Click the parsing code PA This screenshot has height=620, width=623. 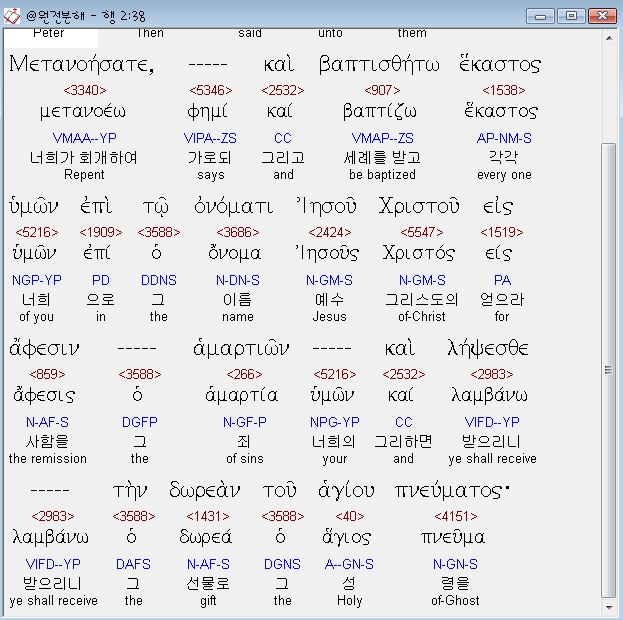tap(502, 280)
